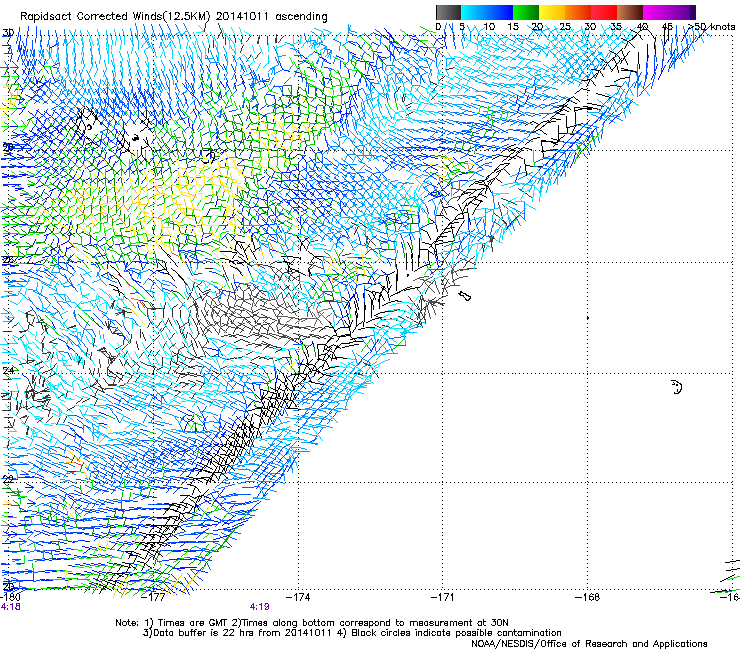Click the island outline east of -168 longitude
This screenshot has height=650, width=740.
677,387
